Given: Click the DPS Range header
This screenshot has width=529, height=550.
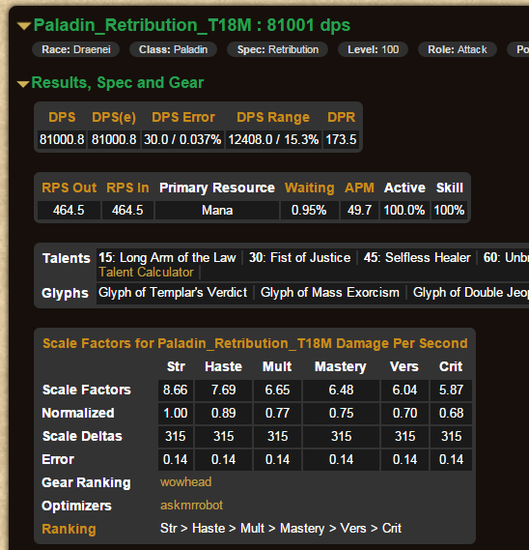Looking at the screenshot, I should tap(273, 117).
